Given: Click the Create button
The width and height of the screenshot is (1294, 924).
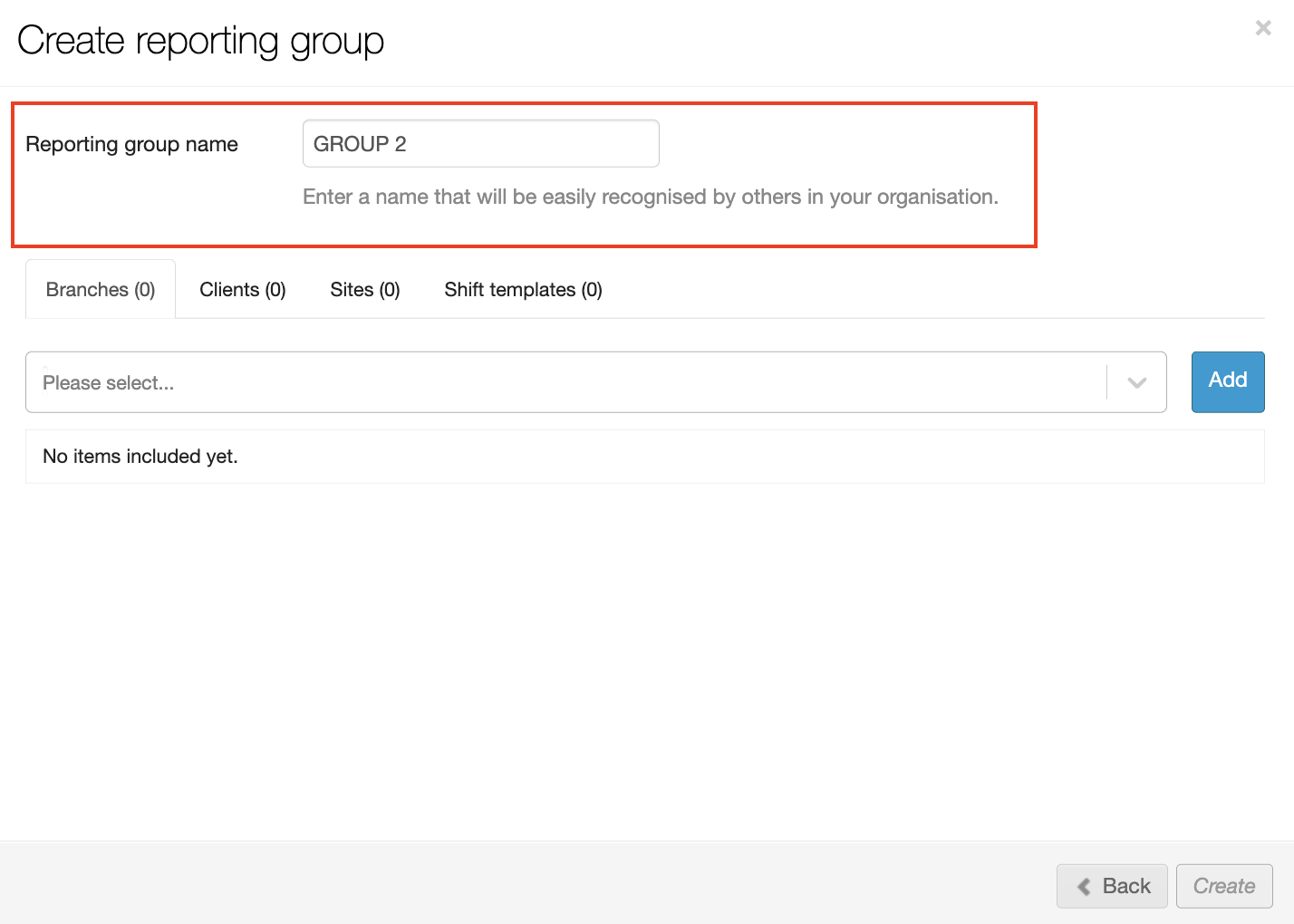Looking at the screenshot, I should [1223, 886].
